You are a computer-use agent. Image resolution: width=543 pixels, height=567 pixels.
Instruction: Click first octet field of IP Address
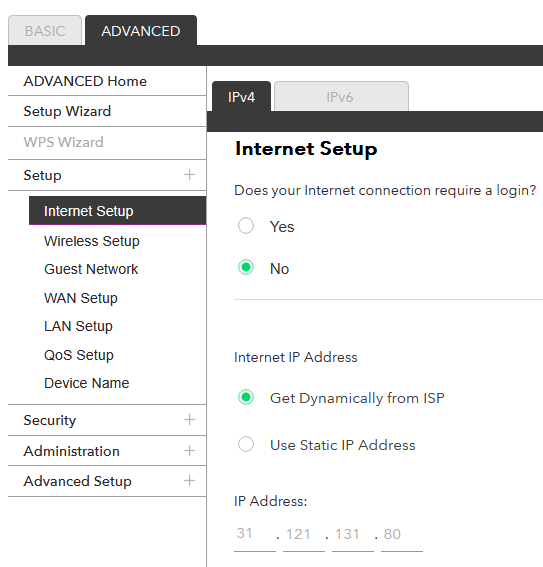pos(255,535)
